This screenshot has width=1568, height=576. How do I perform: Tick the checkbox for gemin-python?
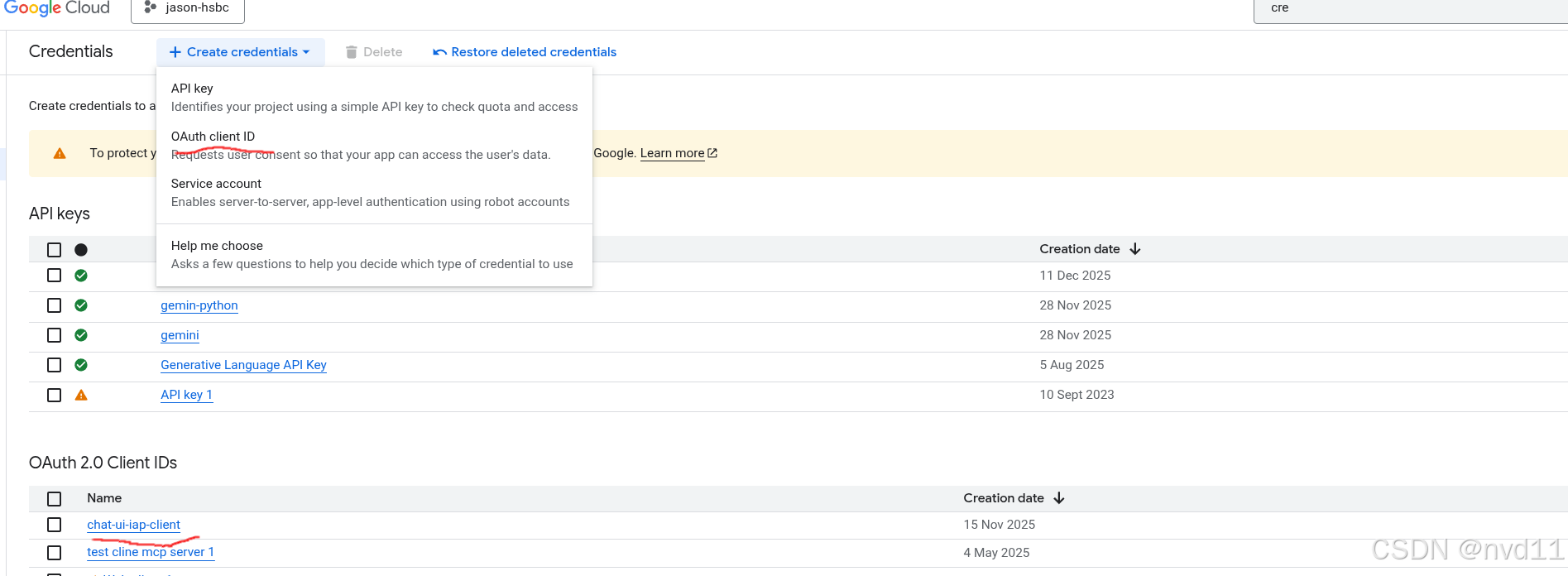point(55,305)
